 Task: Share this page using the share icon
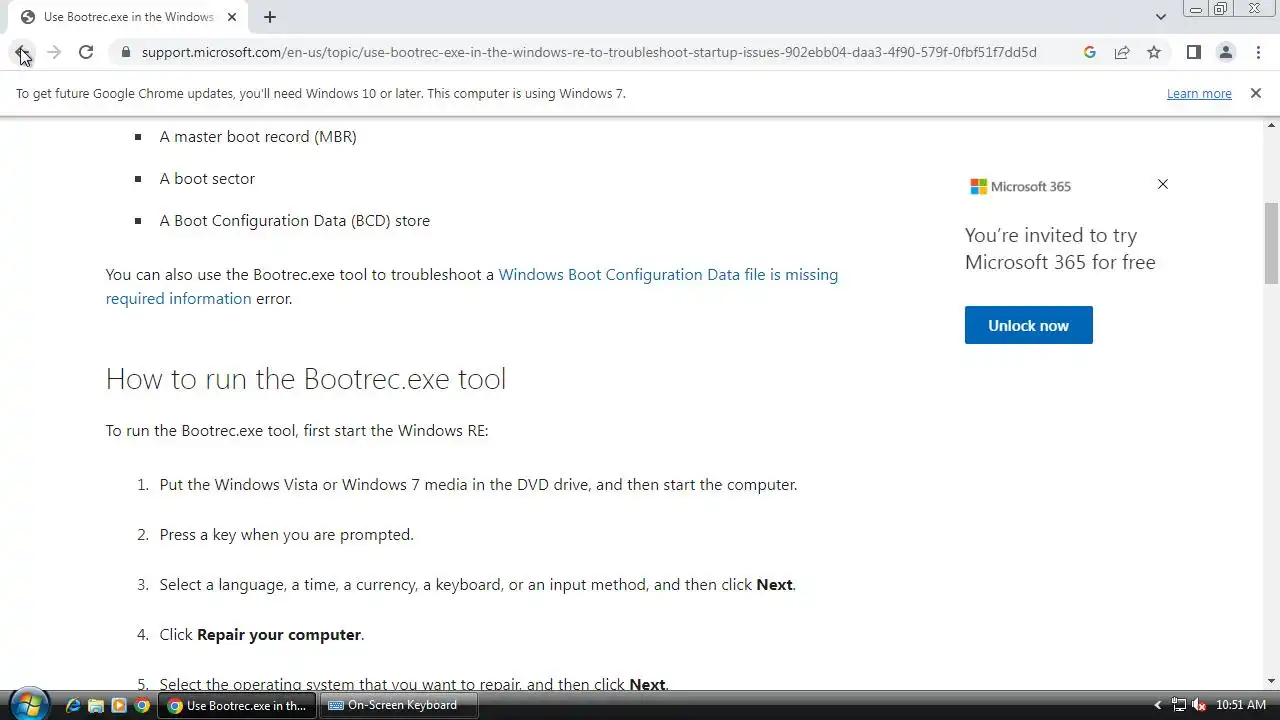(x=1122, y=52)
